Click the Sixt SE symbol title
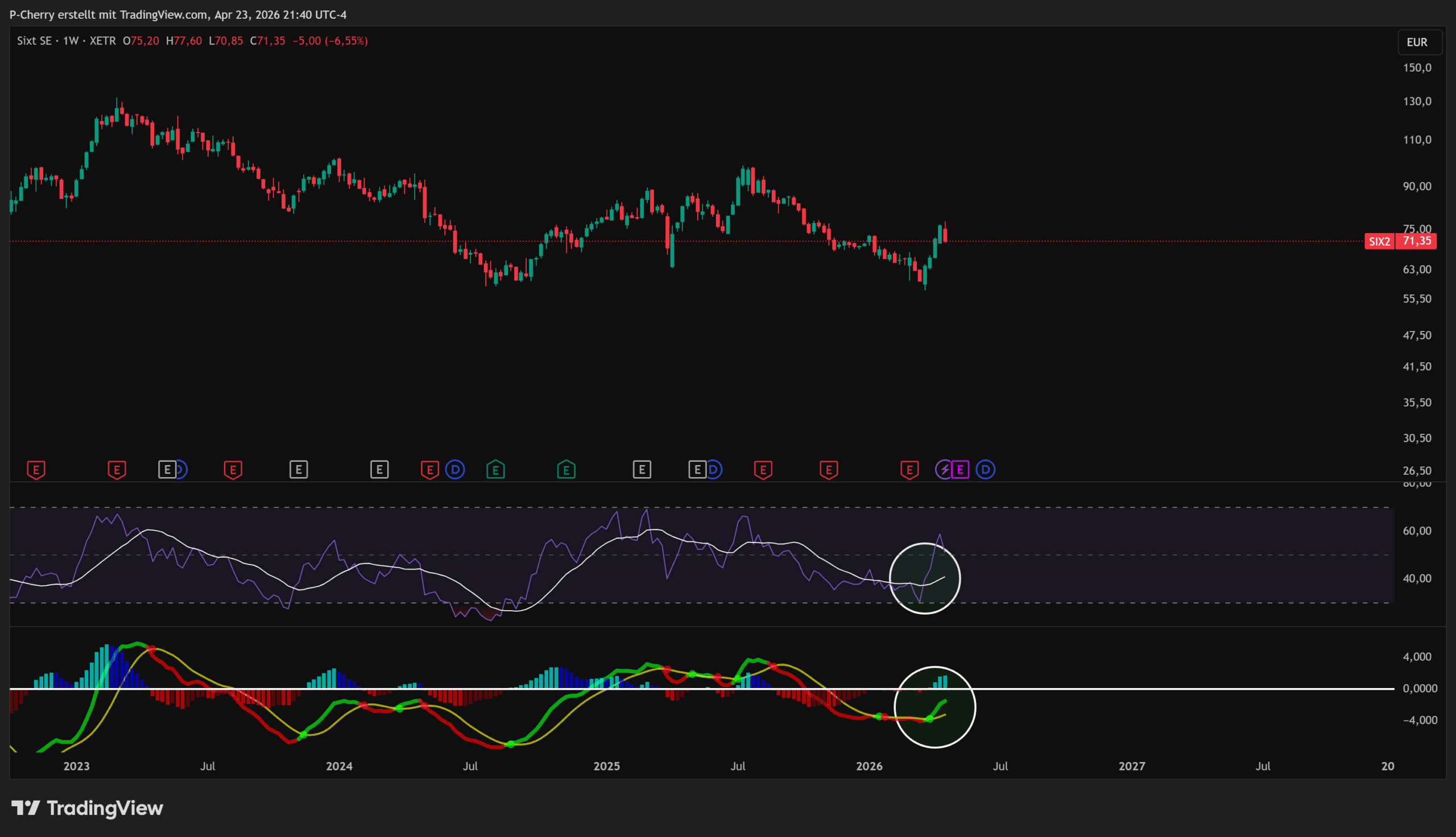The image size is (1456, 837). coord(34,41)
